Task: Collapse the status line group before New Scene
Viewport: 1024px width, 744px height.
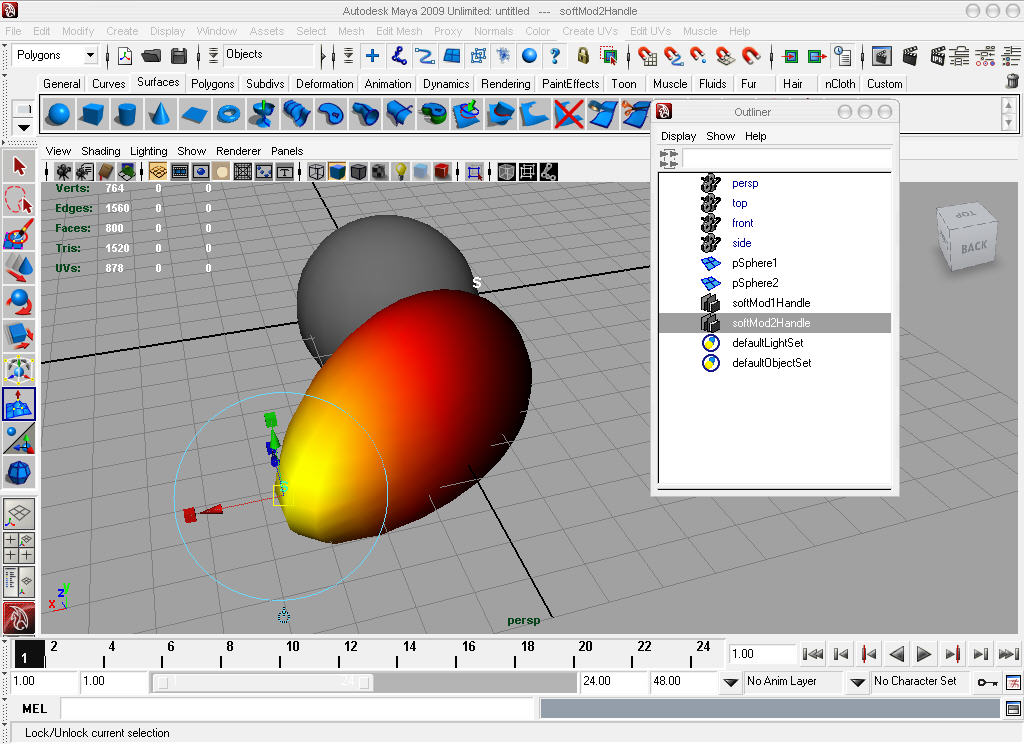Action: tap(107, 56)
